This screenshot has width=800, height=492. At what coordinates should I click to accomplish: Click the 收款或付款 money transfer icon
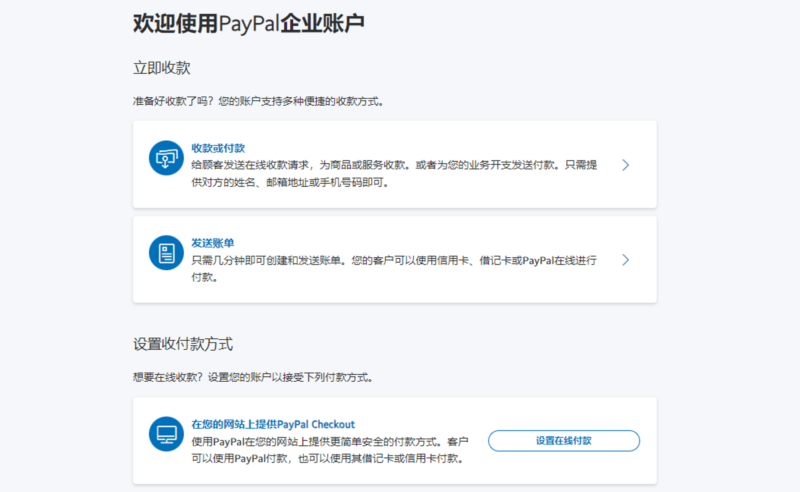[166, 158]
